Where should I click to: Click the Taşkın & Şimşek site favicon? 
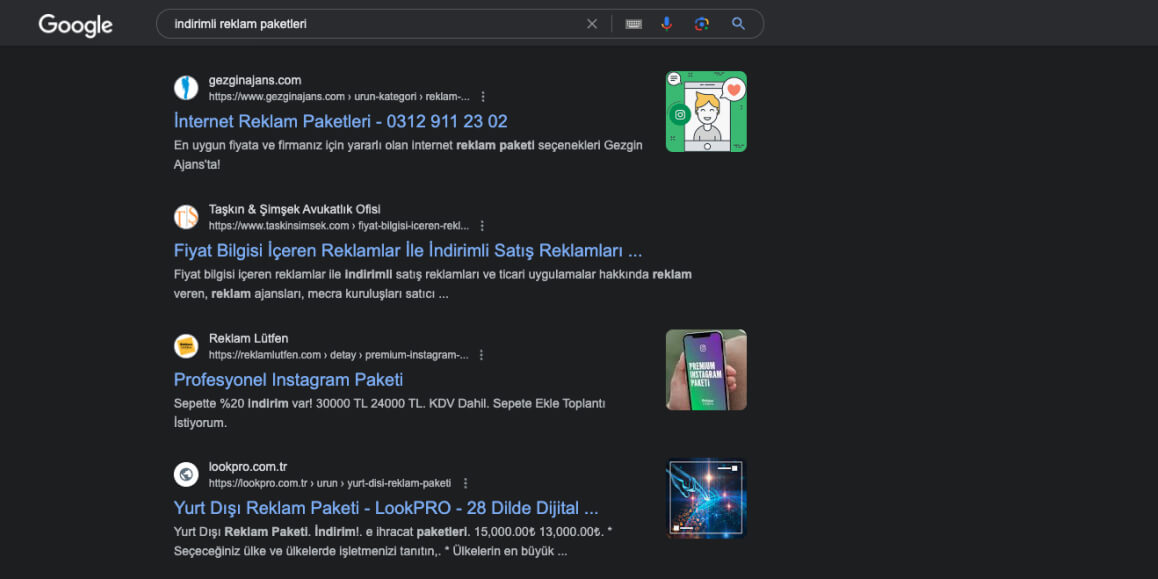click(x=186, y=217)
